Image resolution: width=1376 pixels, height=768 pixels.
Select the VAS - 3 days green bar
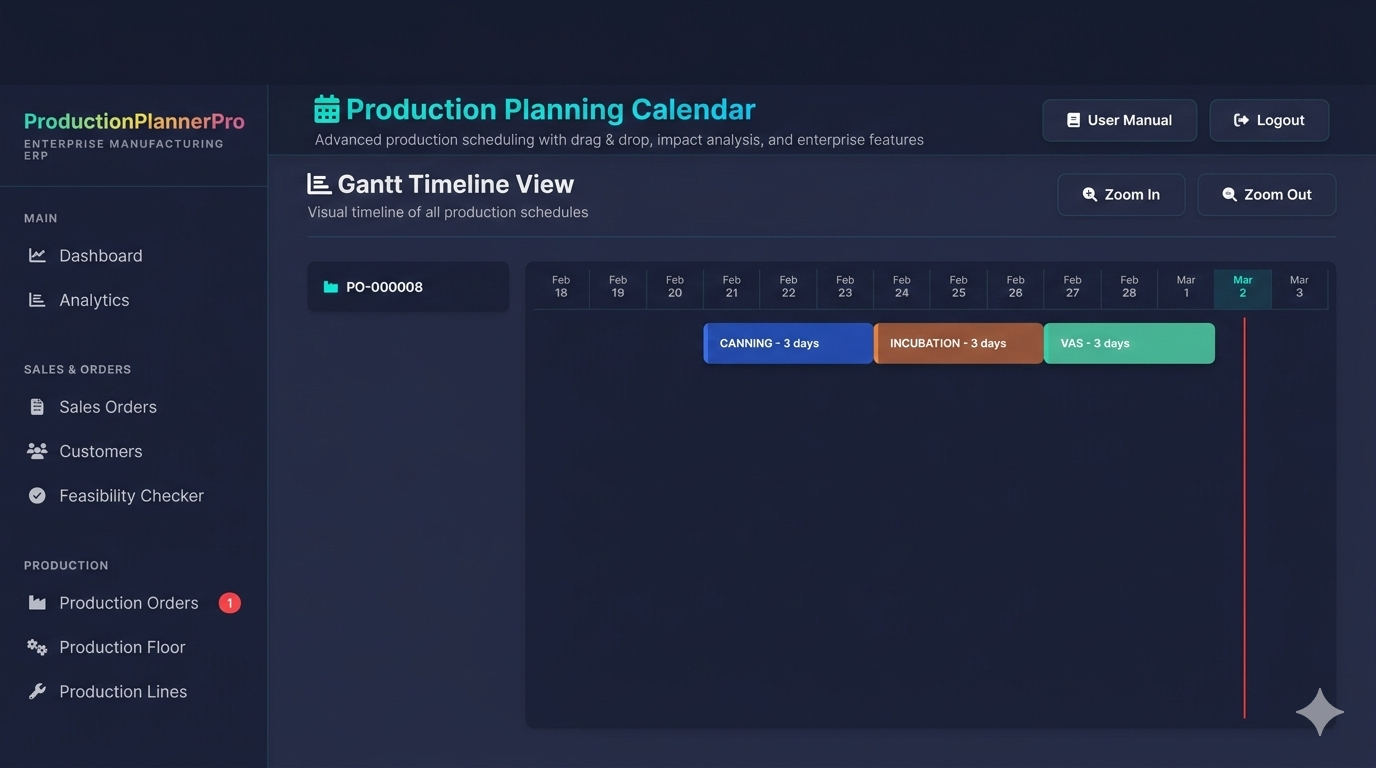coord(1128,343)
